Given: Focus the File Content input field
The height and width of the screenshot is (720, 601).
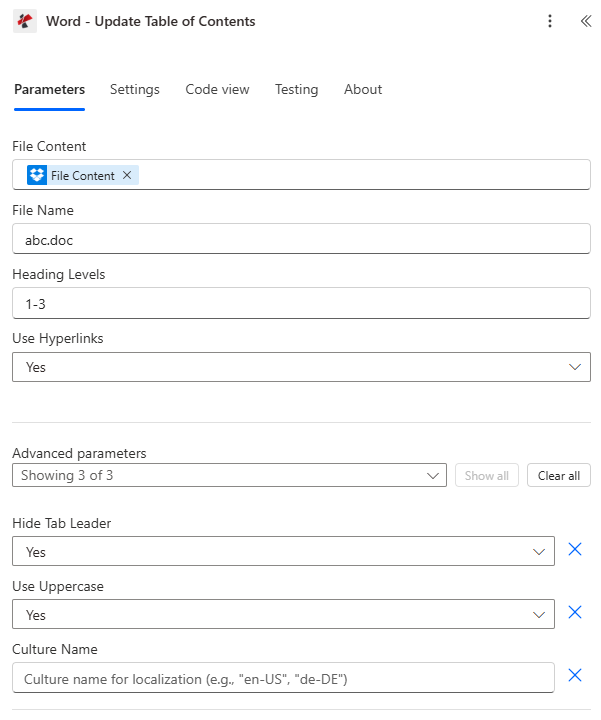Looking at the screenshot, I should pos(301,174).
